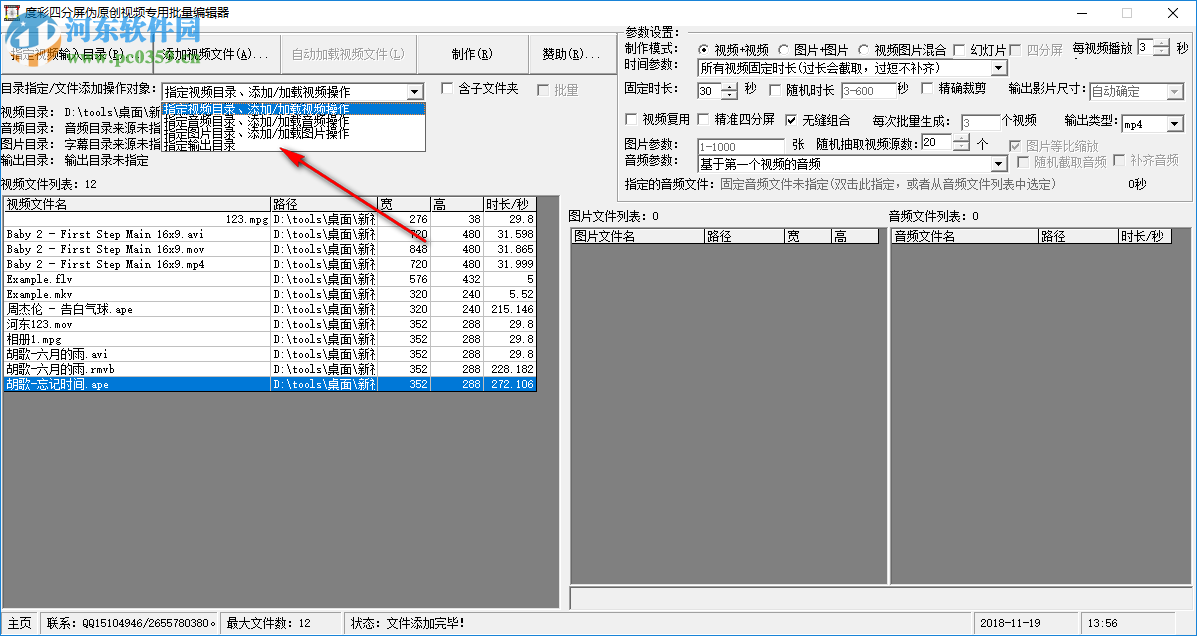Open 主页 in the status bar
1197x636 pixels.
20,623
